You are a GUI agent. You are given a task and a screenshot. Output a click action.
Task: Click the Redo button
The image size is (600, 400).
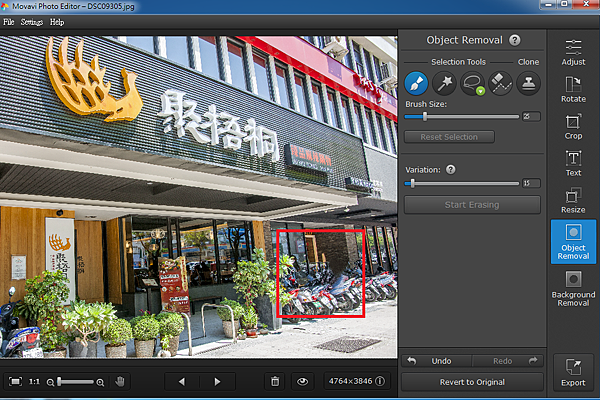click(x=508, y=361)
